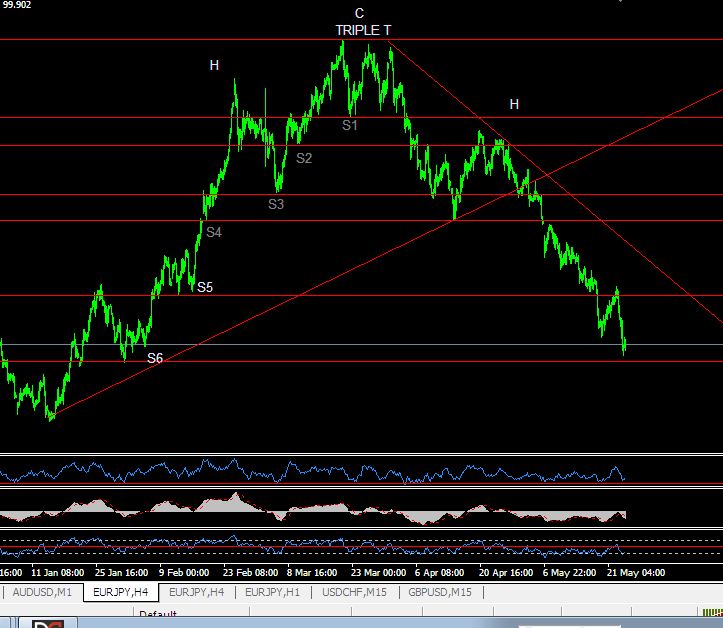Click the 23 Mar 00:00 date on time axis

click(378, 573)
